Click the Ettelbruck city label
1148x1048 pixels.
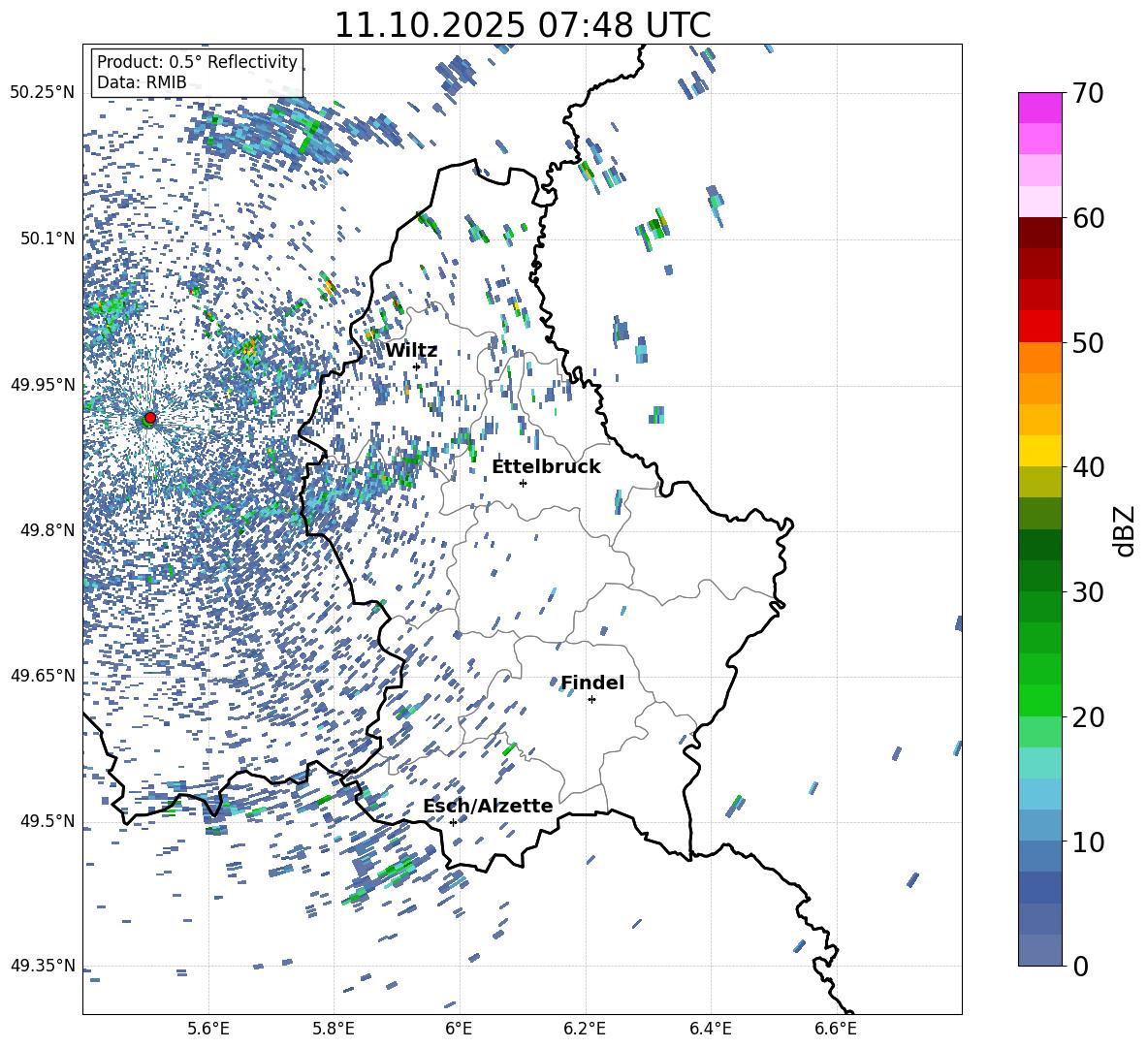(x=546, y=467)
